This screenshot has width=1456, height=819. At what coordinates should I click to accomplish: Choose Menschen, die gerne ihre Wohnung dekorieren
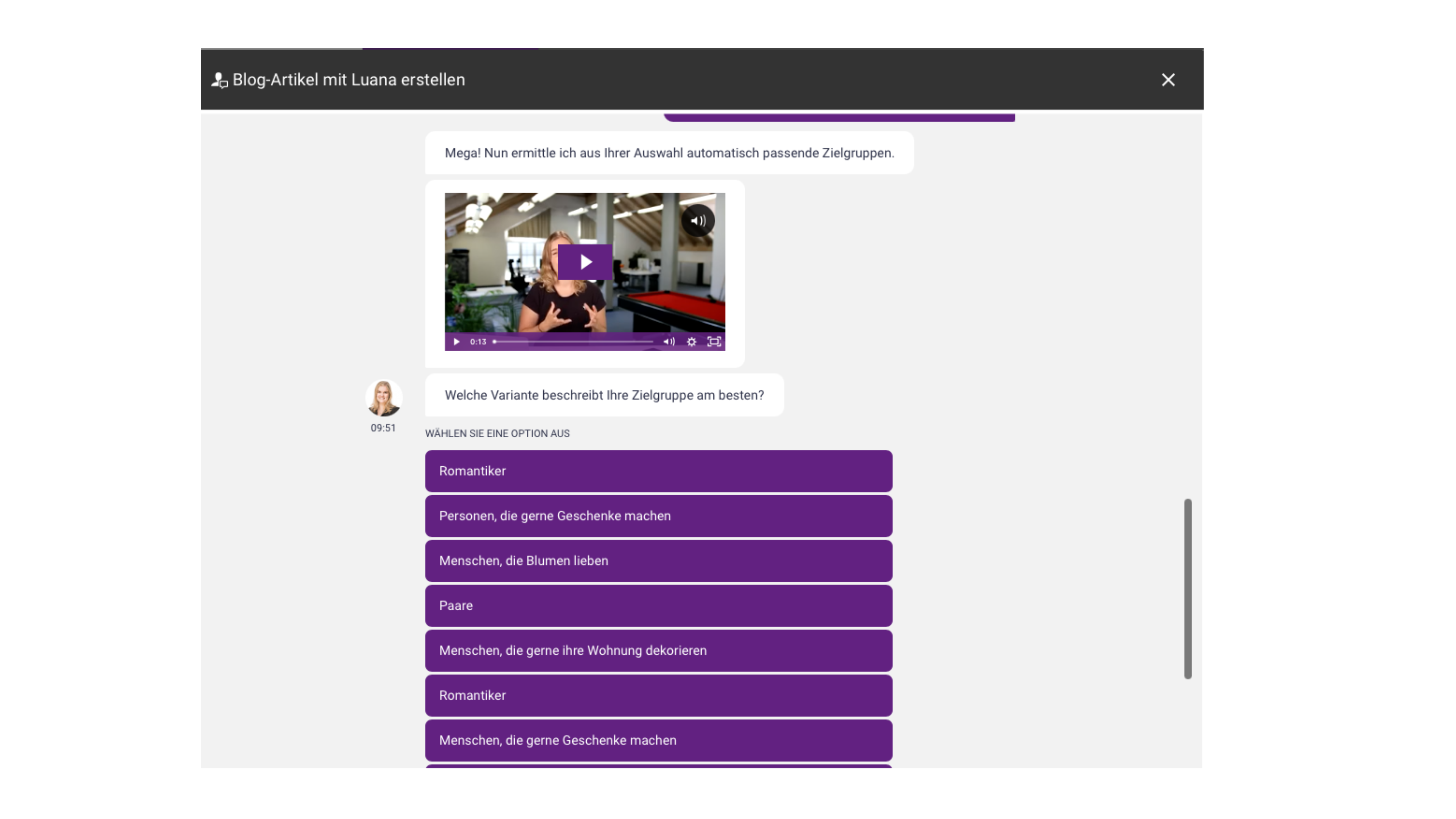pyautogui.click(x=658, y=650)
